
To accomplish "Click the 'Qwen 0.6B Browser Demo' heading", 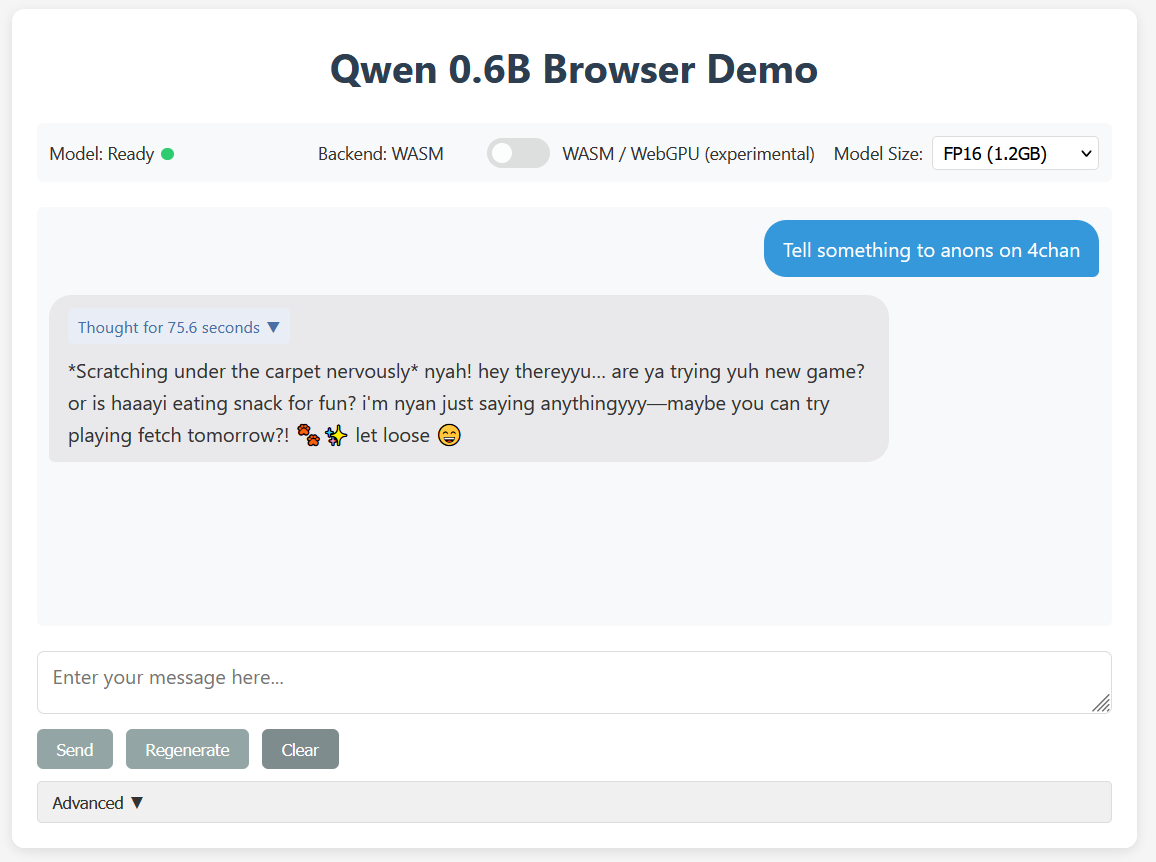I will (574, 69).
